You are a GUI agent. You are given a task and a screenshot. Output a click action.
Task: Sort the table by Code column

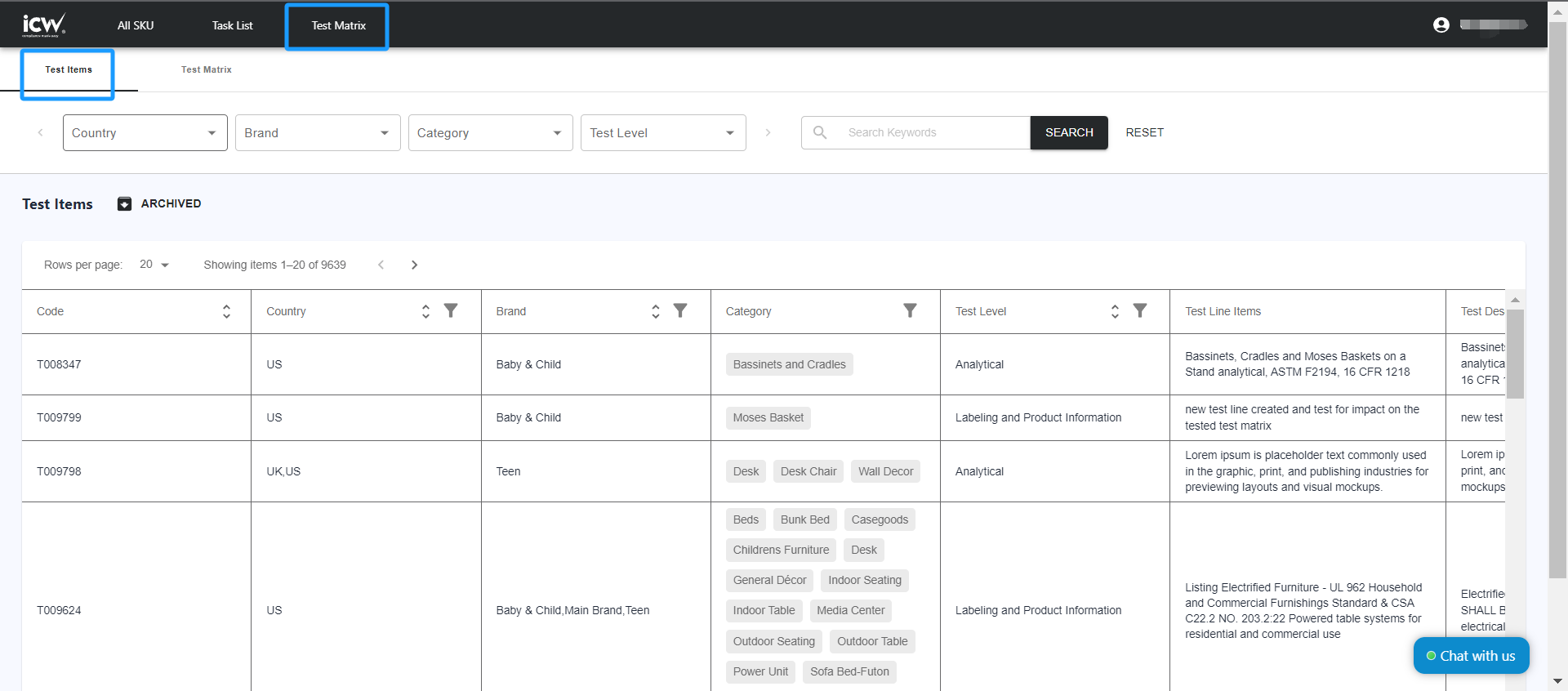point(226,311)
